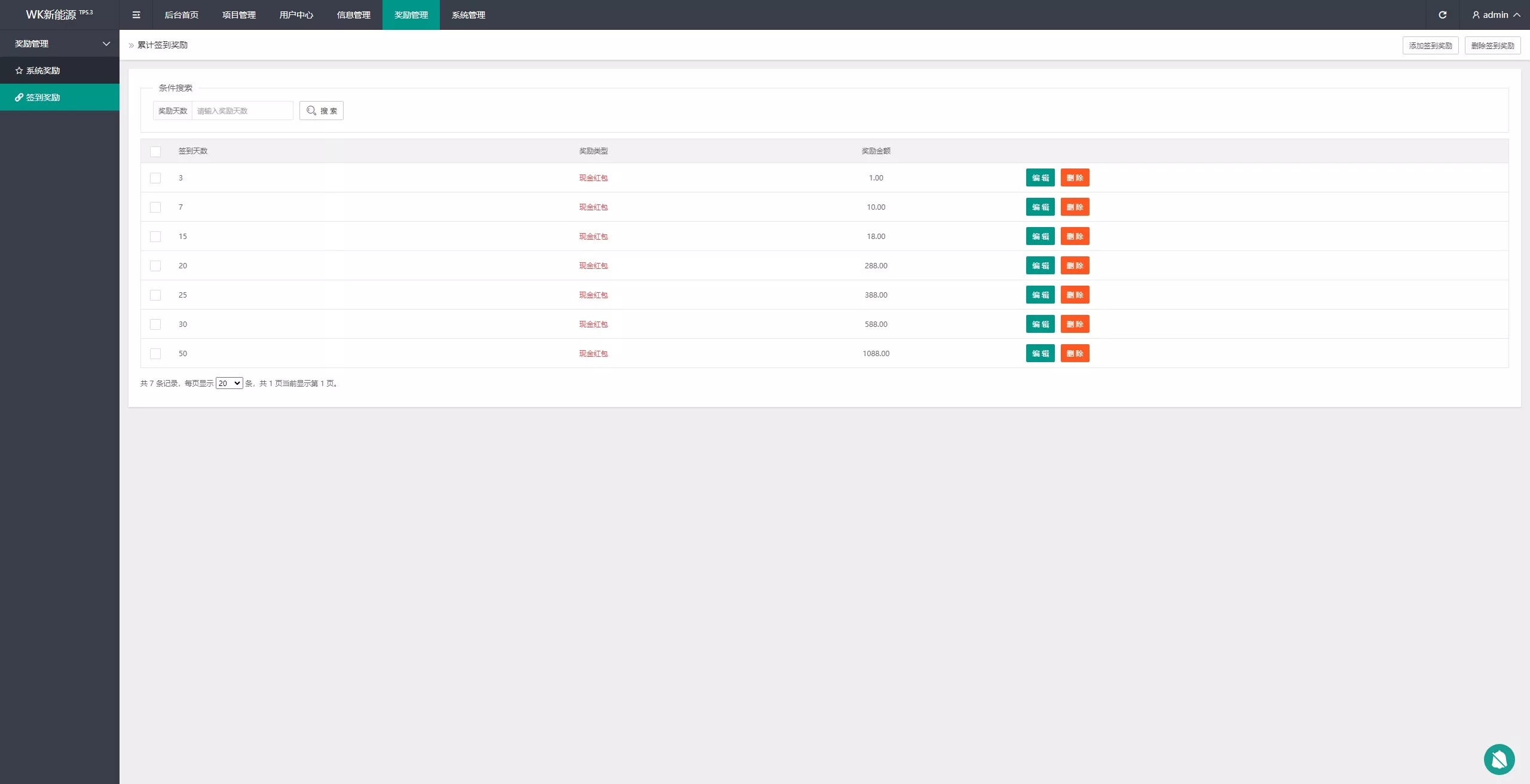Open 系统奖励 star sidebar item
The height and width of the screenshot is (784, 1530).
(x=43, y=71)
